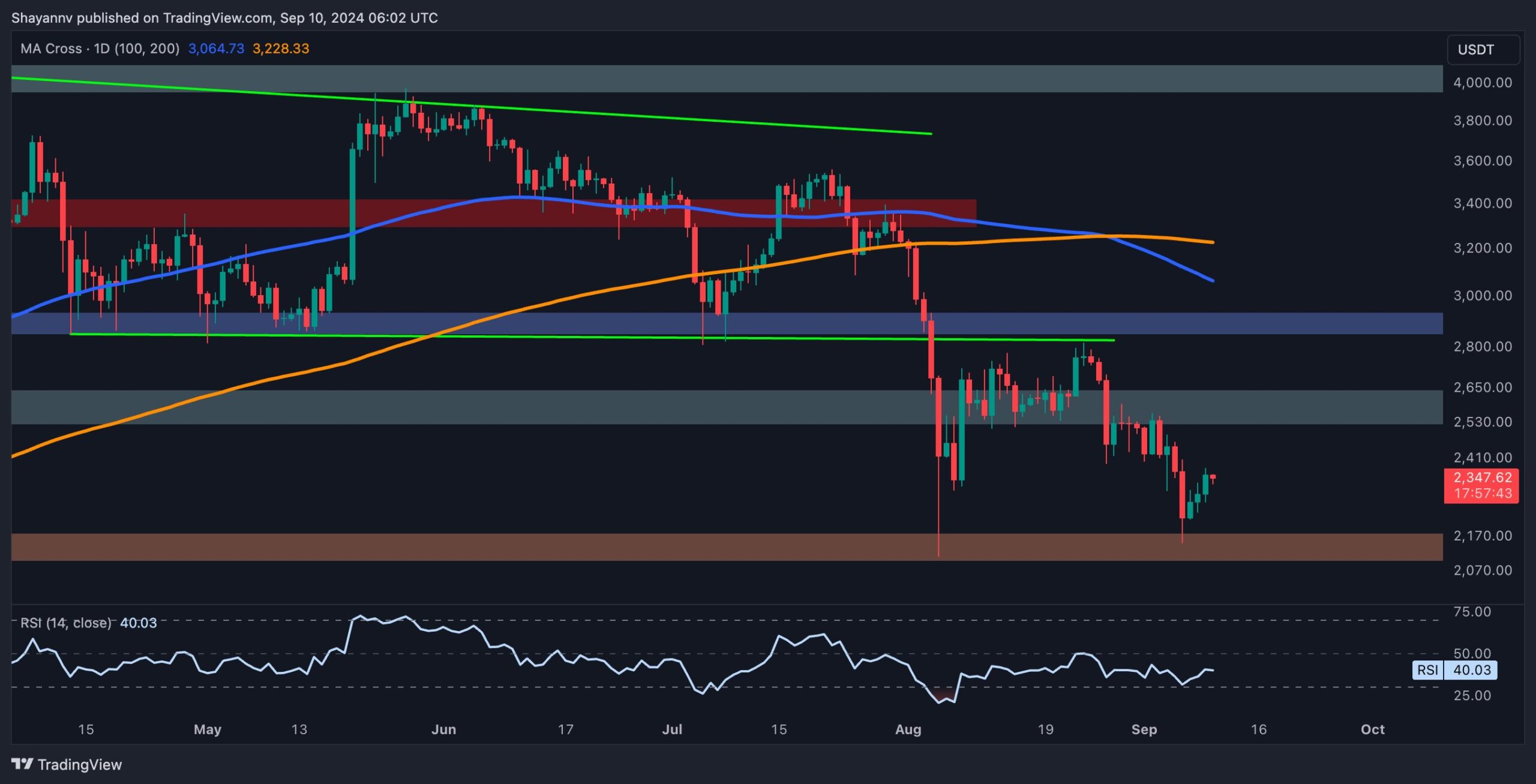This screenshot has width=1536, height=784.
Task: Select the 4,000.00 level on price axis
Action: click(1482, 83)
